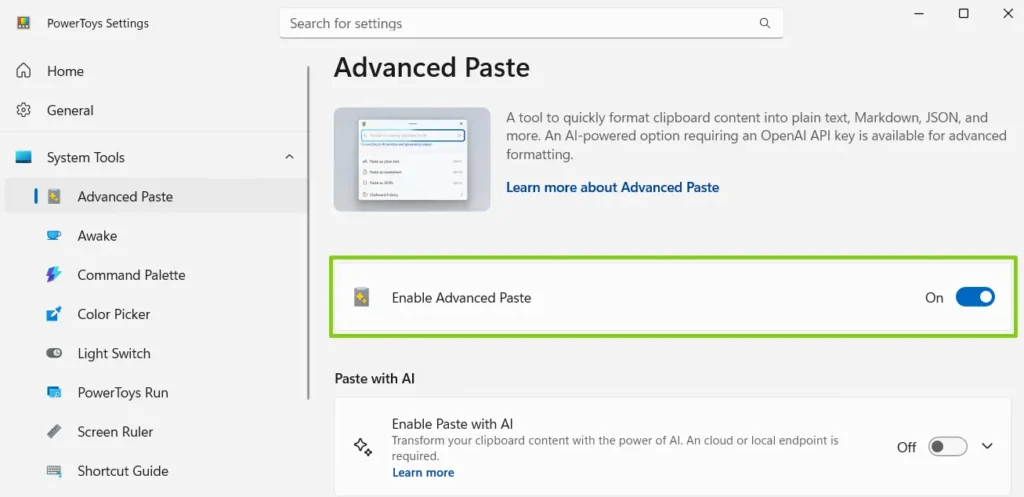Click the Paste with AI sparkle icon

pyautogui.click(x=362, y=447)
